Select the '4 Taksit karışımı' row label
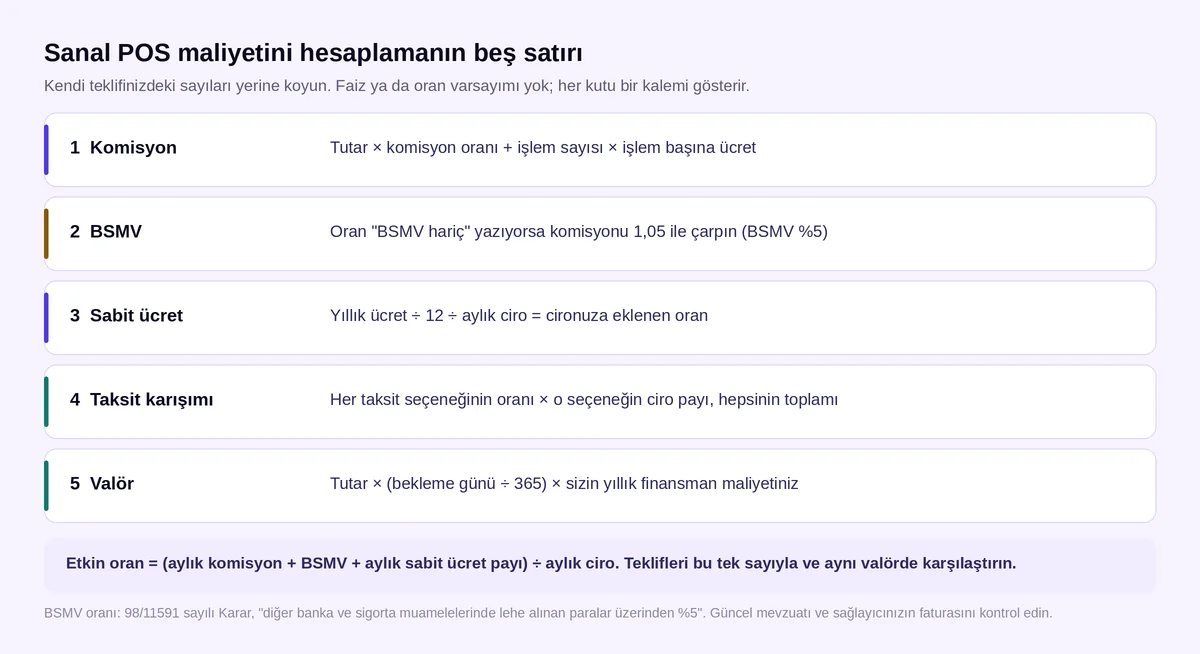This screenshot has width=1200, height=654. coord(142,400)
